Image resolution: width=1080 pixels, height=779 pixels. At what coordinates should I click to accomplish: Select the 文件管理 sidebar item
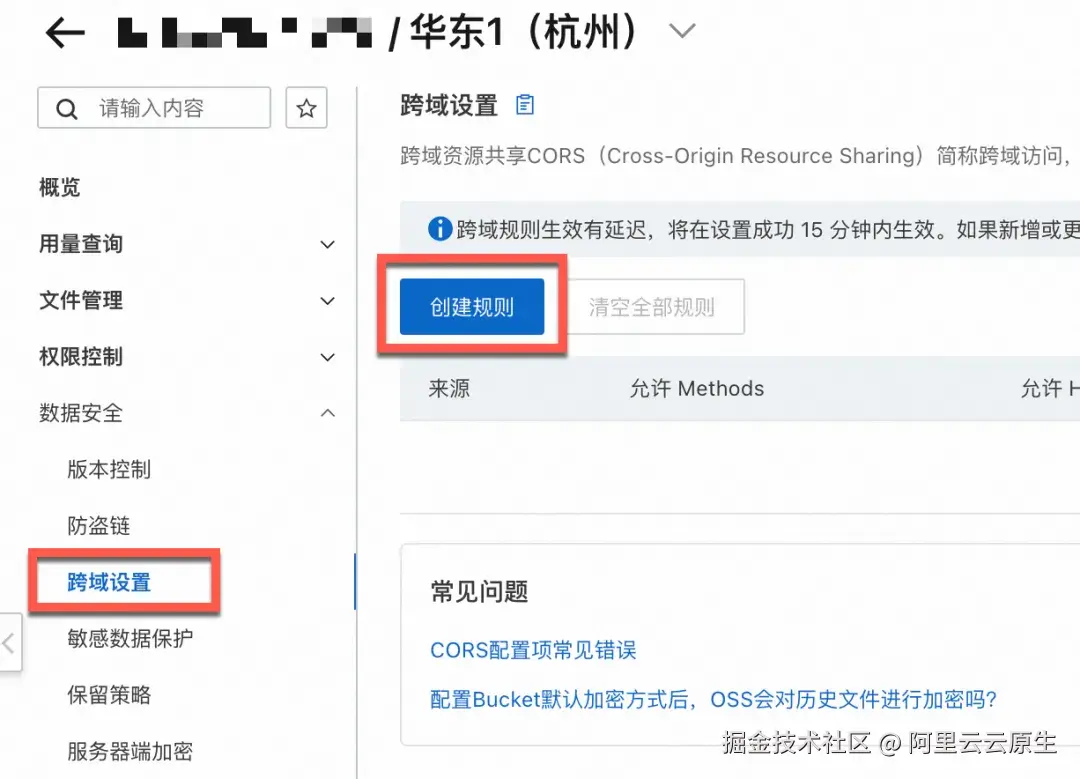(81, 300)
